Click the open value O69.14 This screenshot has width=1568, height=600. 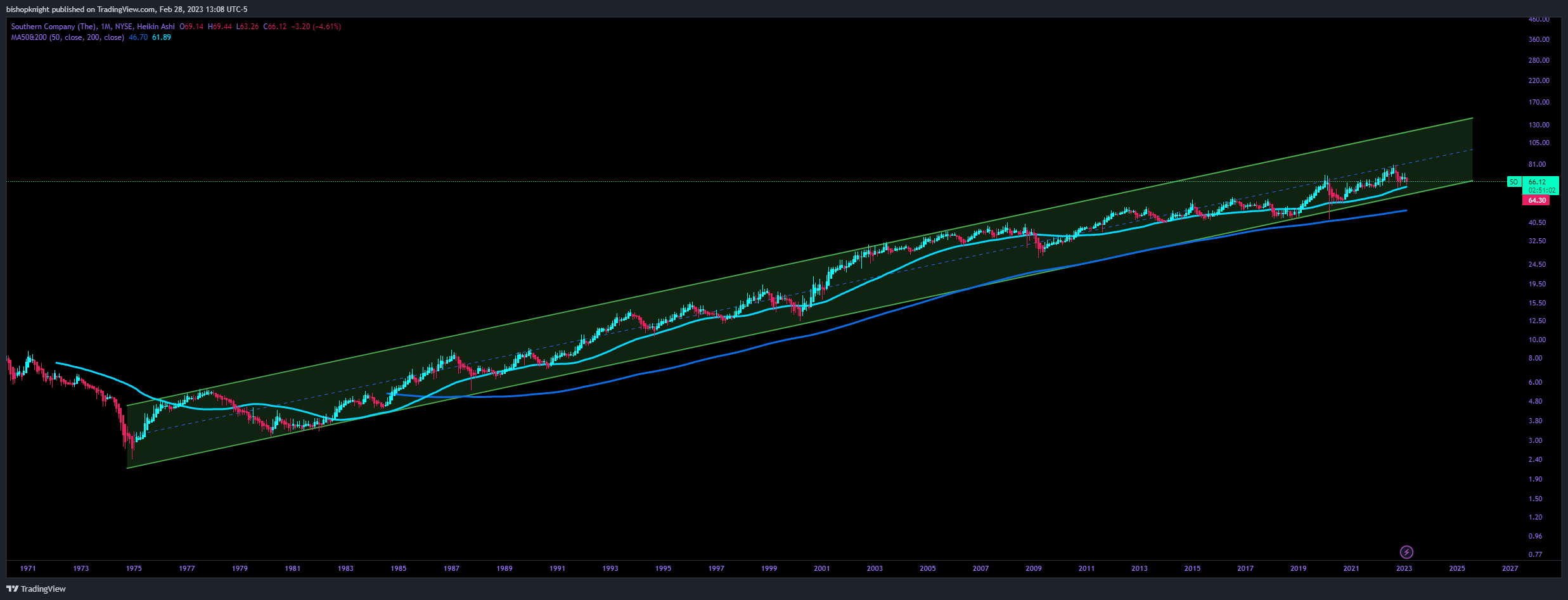pos(191,27)
